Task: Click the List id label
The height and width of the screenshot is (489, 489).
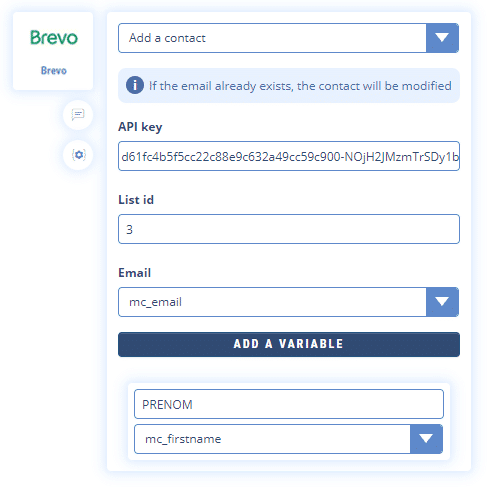Action: [x=136, y=200]
